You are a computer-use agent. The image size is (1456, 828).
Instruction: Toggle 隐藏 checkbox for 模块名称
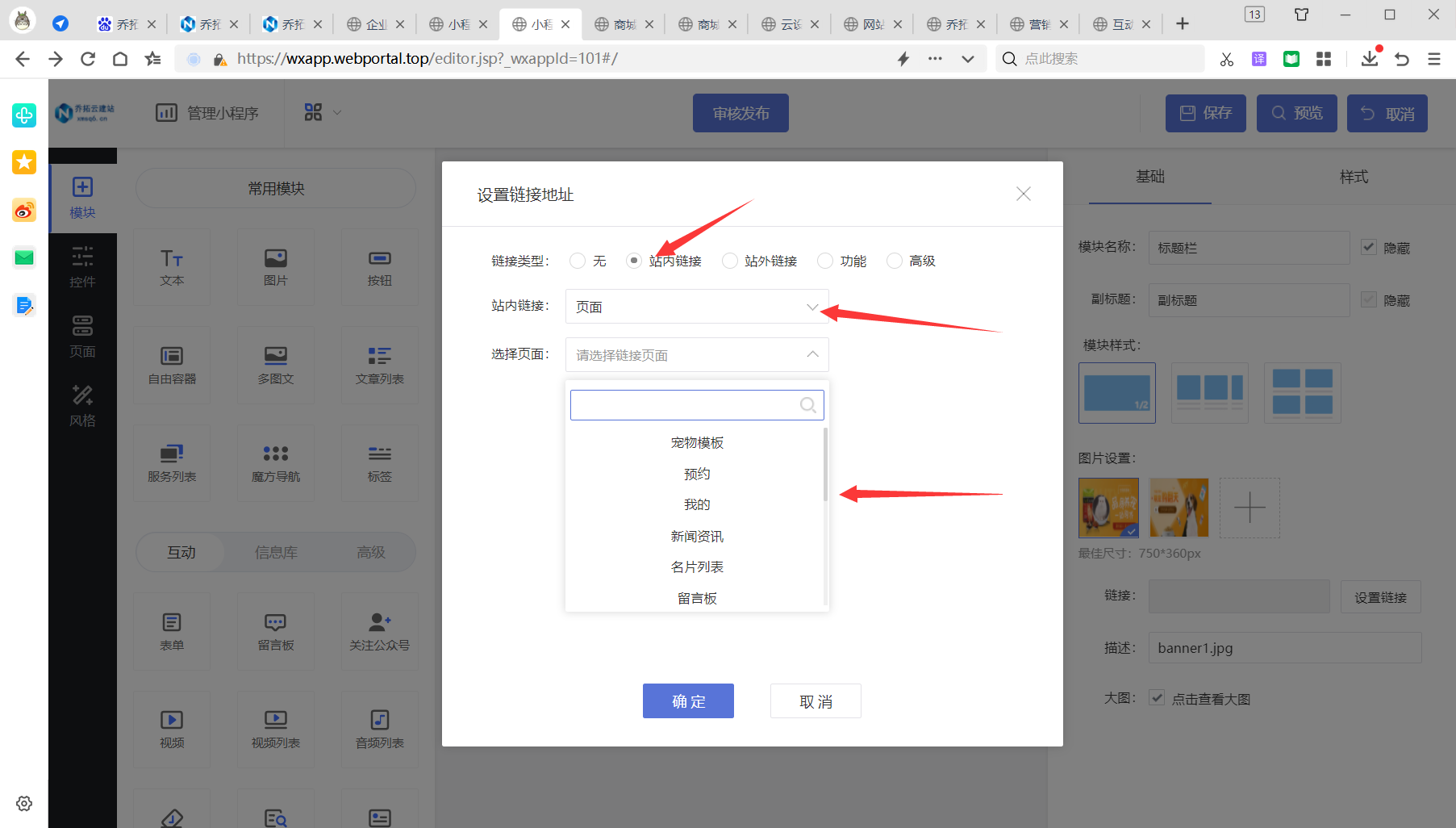[1369, 247]
